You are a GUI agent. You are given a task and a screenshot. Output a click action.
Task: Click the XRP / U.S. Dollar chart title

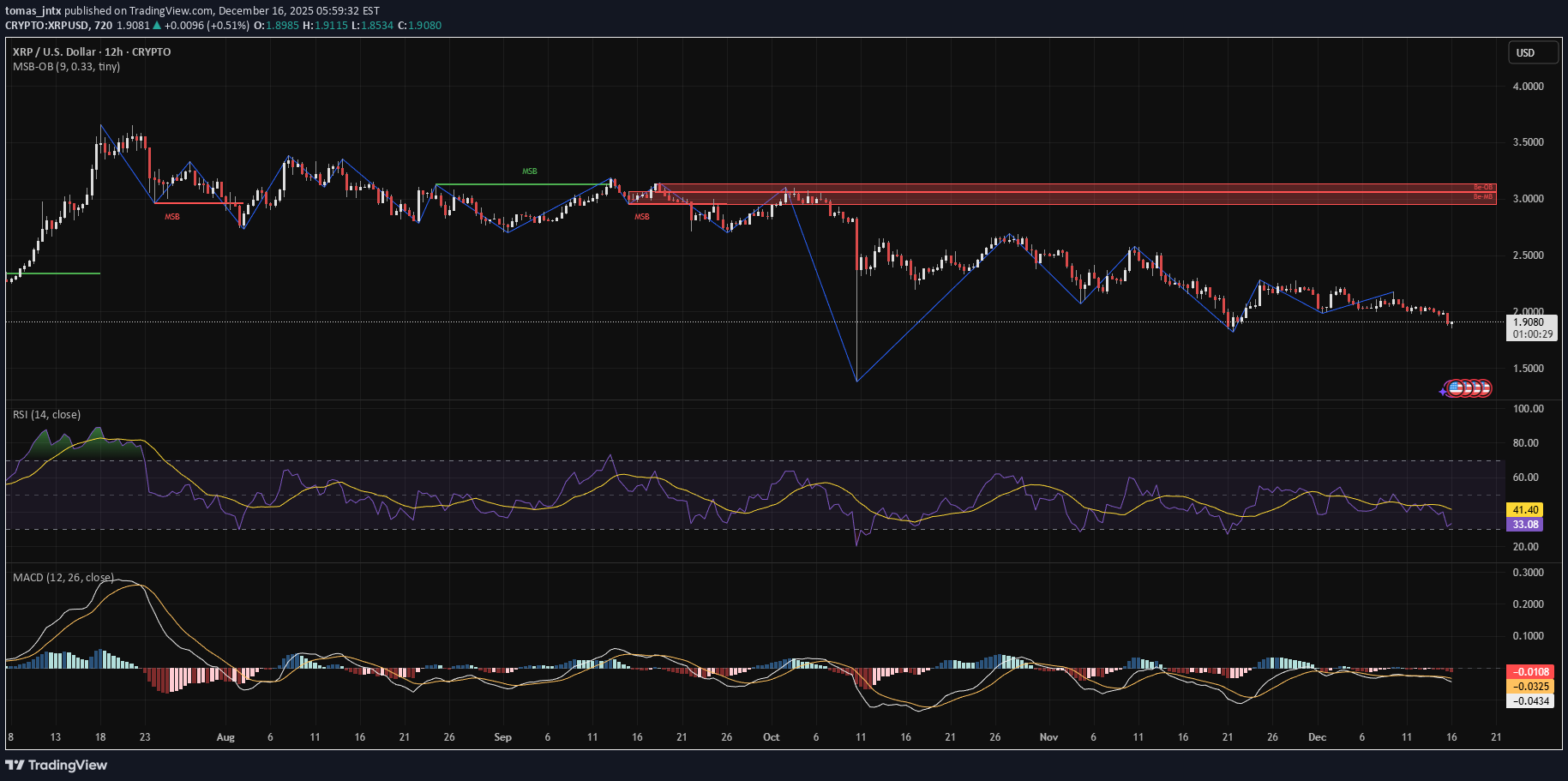92,52
